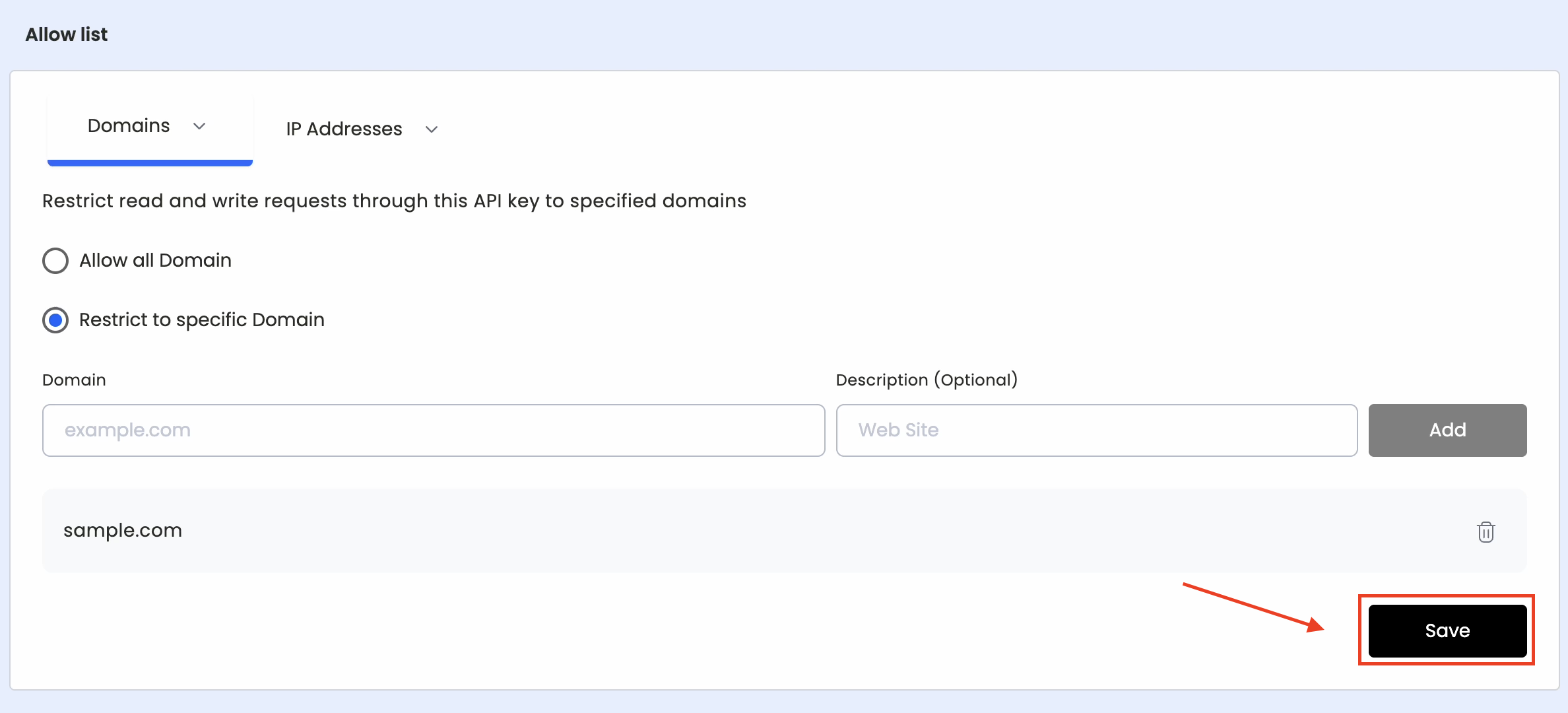This screenshot has height=713, width=1568.
Task: Select Restrict to specific Domain radio circle
Action: 55,320
